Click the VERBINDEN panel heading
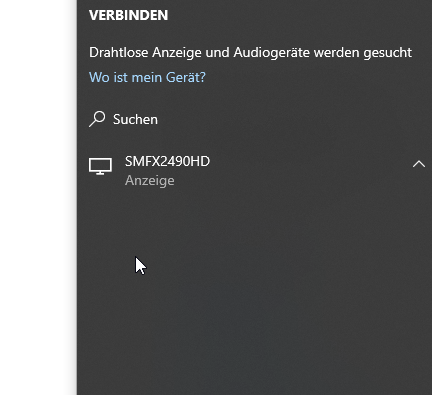Image resolution: width=432 pixels, height=395 pixels. tap(128, 15)
